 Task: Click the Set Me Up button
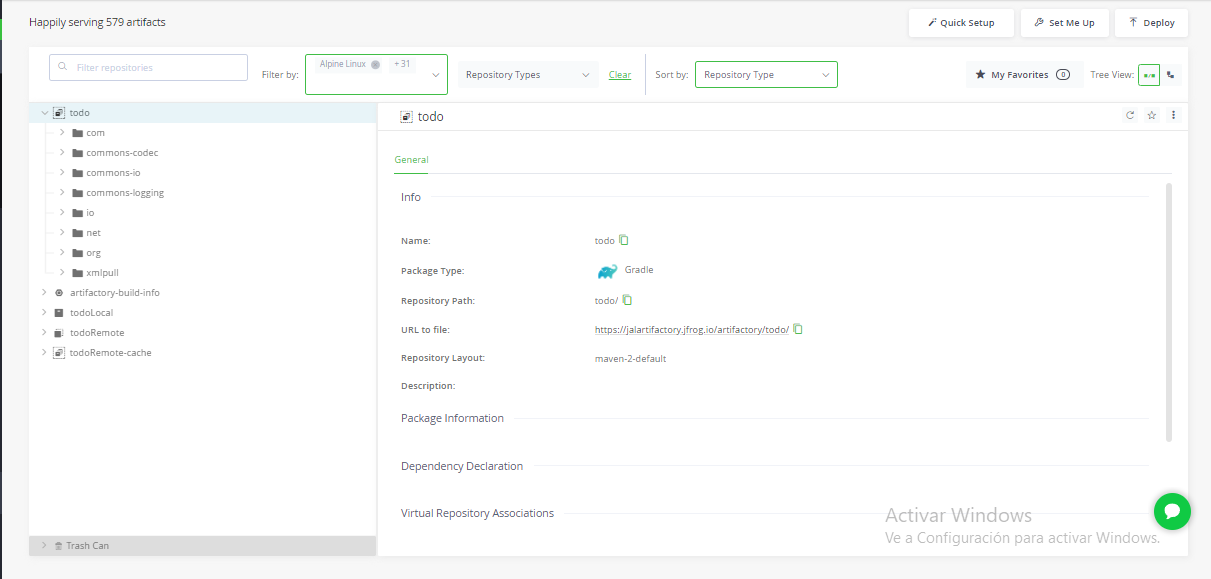click(1064, 23)
